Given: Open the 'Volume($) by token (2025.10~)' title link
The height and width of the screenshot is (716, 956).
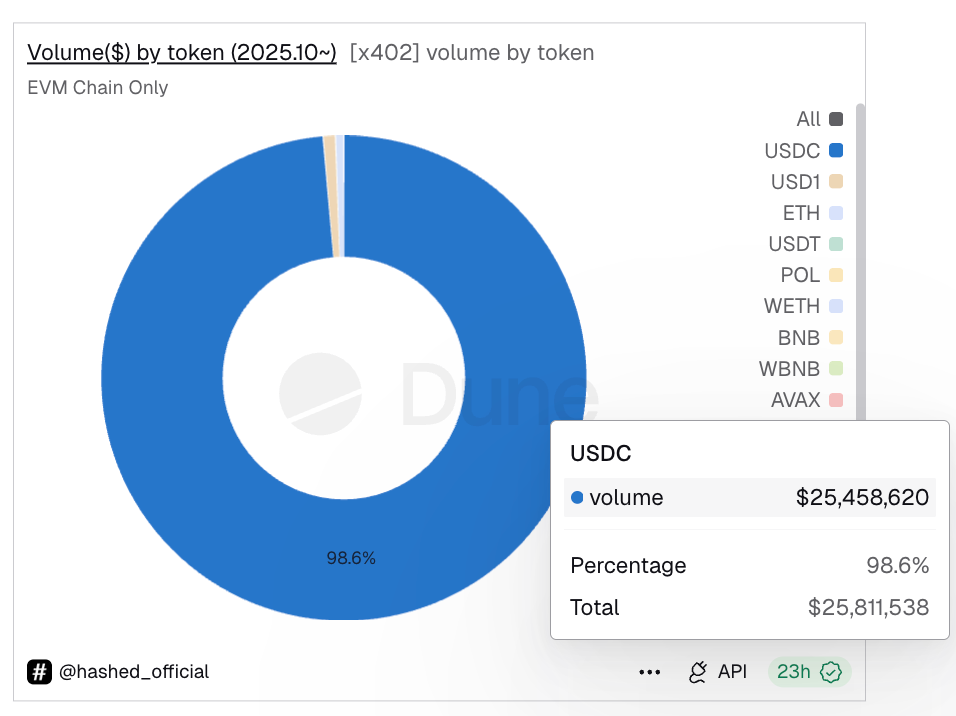Looking at the screenshot, I should pyautogui.click(x=181, y=52).
